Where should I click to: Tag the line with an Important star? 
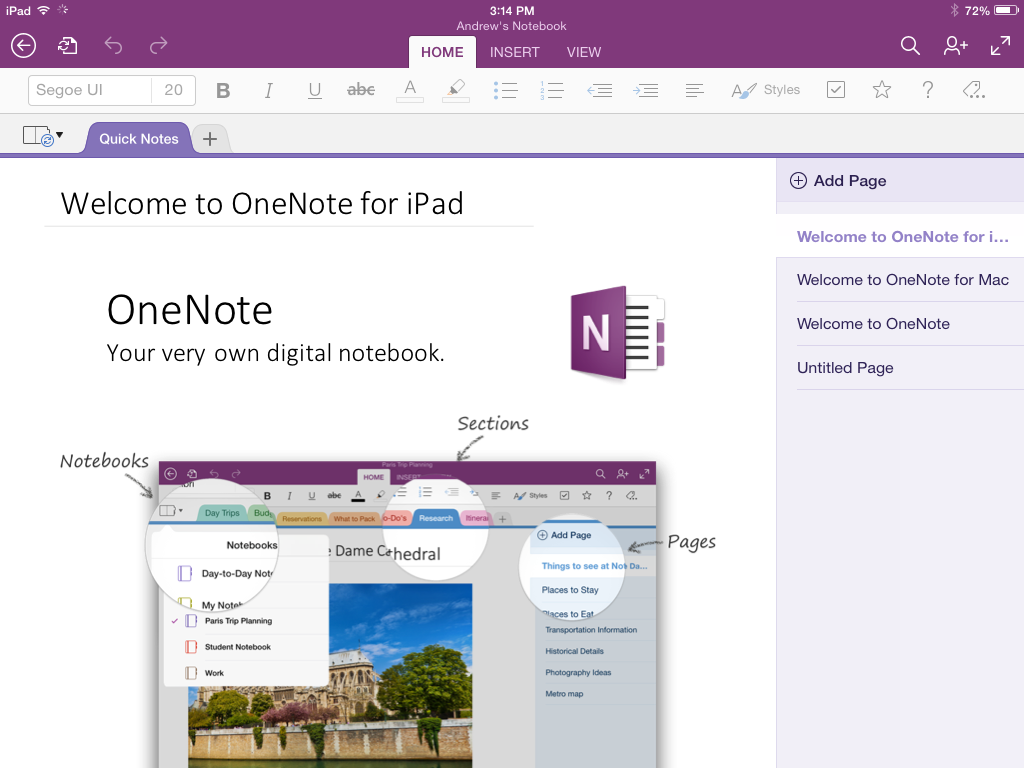pyautogui.click(x=881, y=89)
